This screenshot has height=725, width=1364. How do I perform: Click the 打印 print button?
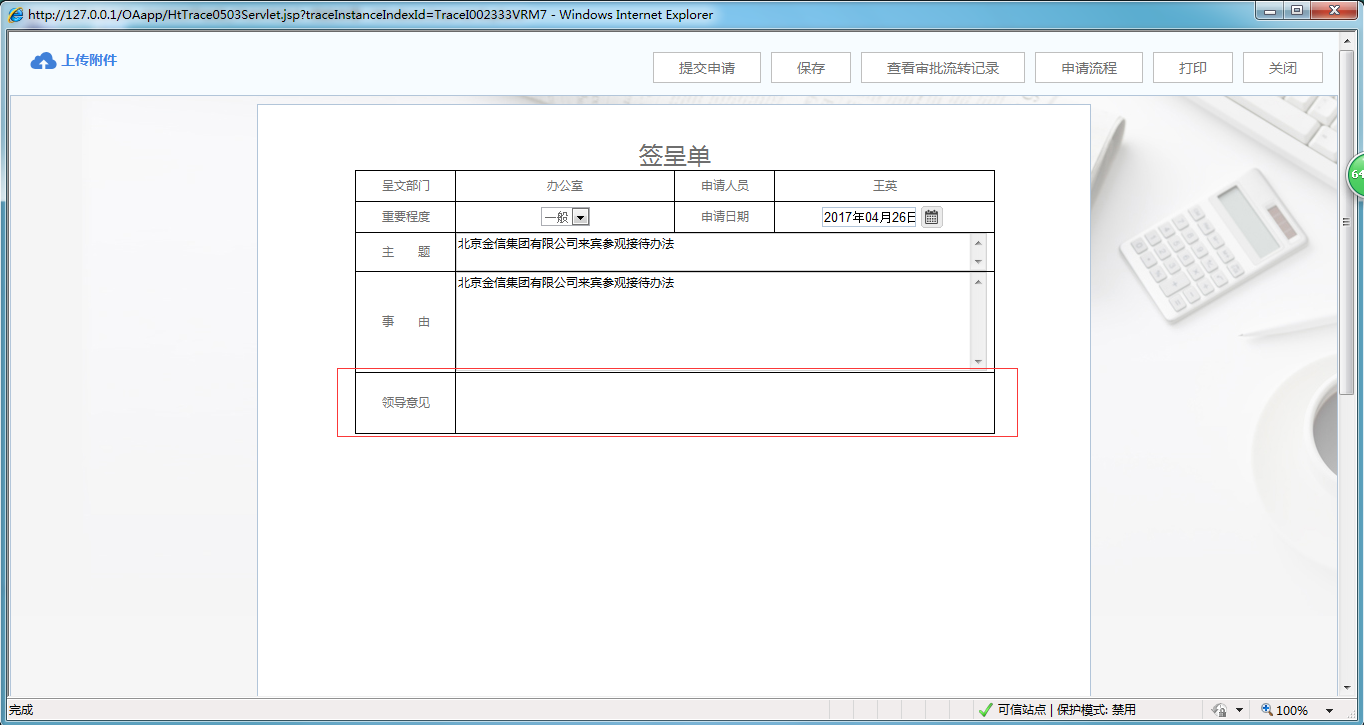click(1192, 67)
